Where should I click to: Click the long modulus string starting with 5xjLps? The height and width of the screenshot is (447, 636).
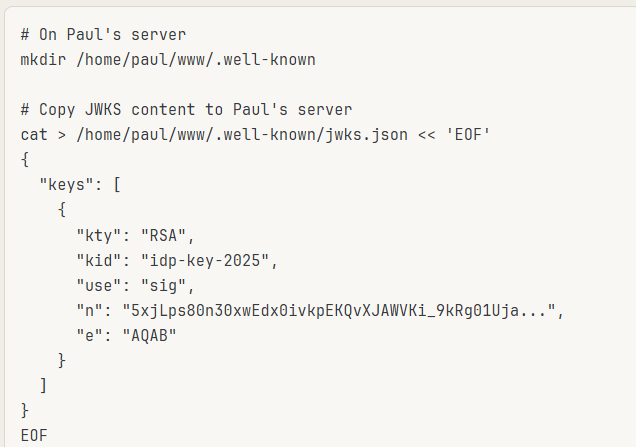340,310
